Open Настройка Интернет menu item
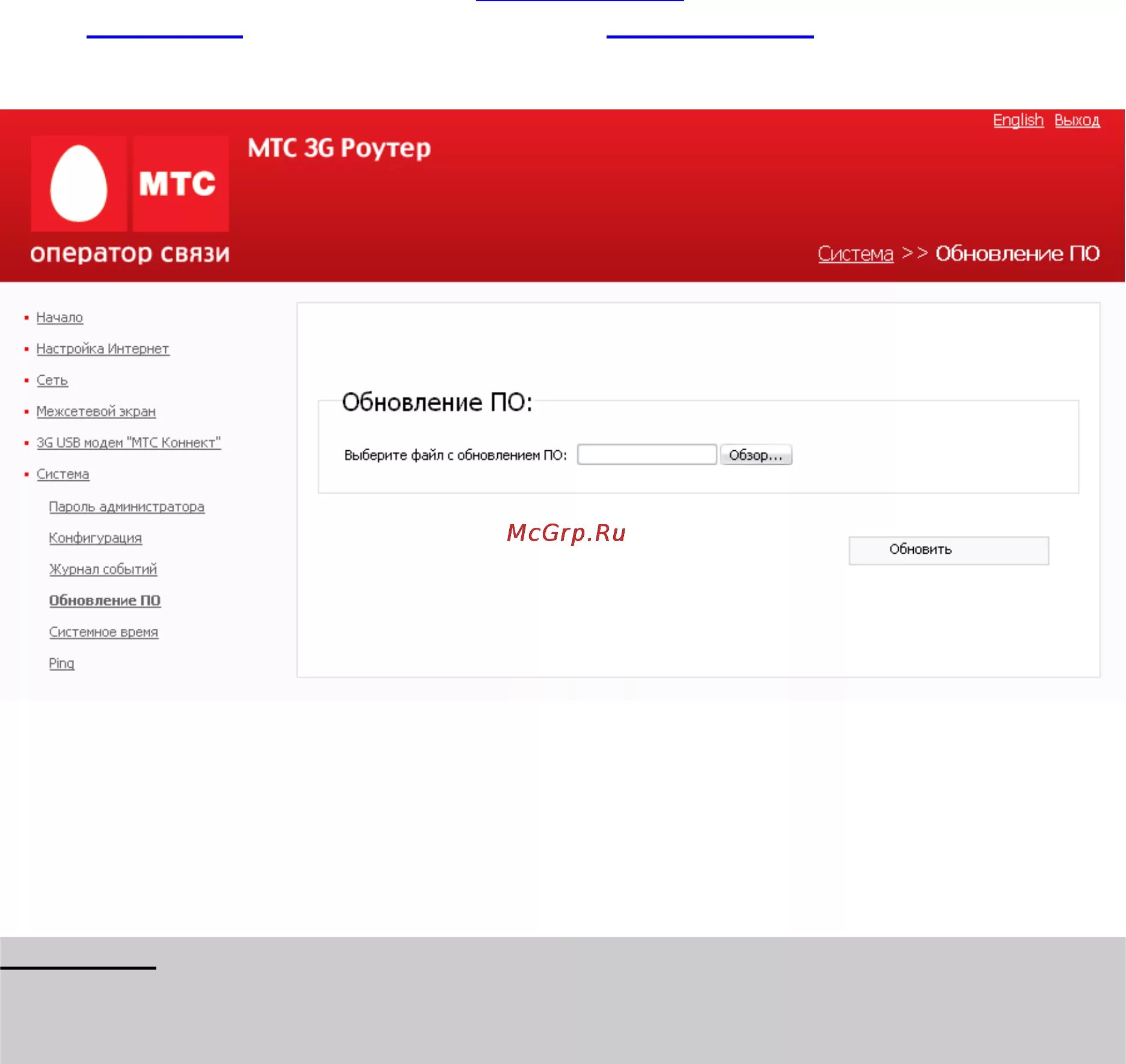Viewport: 1126px width, 1064px height. point(103,349)
